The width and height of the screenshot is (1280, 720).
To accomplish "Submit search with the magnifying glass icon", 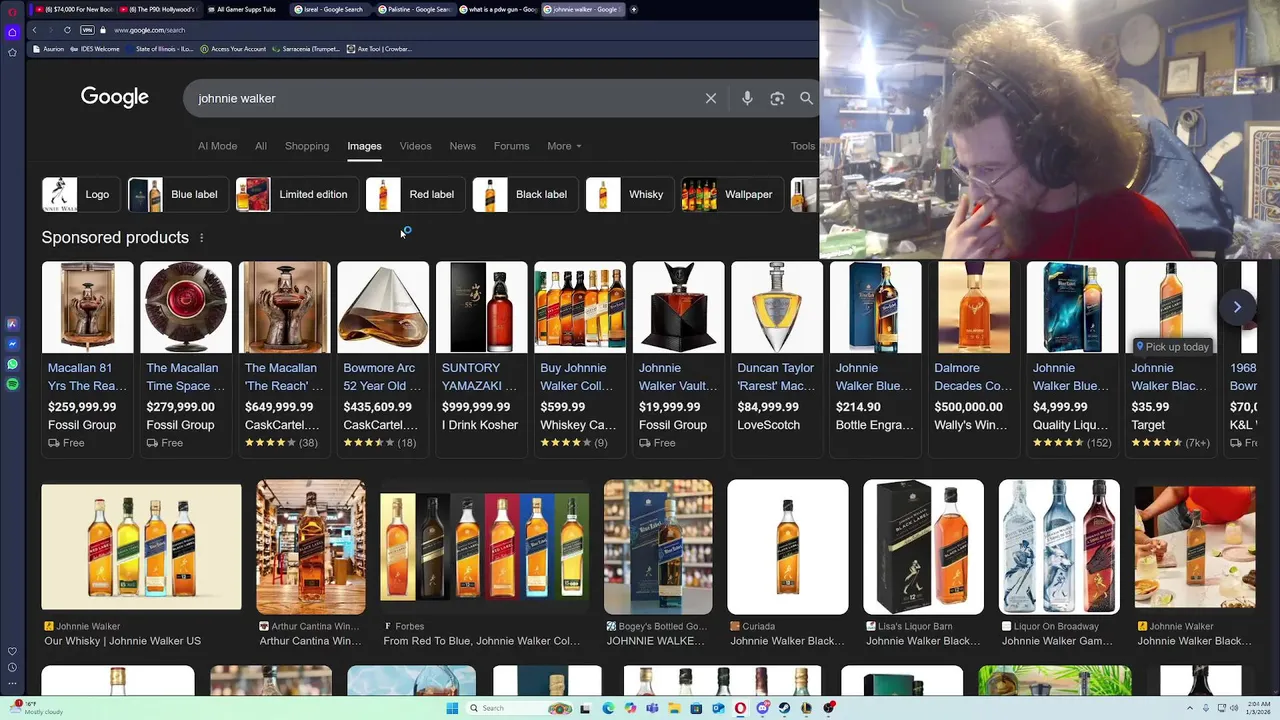I will click(806, 98).
